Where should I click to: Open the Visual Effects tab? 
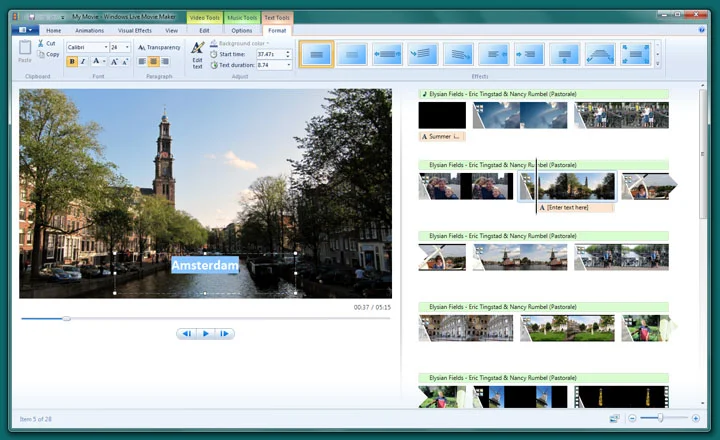(135, 31)
